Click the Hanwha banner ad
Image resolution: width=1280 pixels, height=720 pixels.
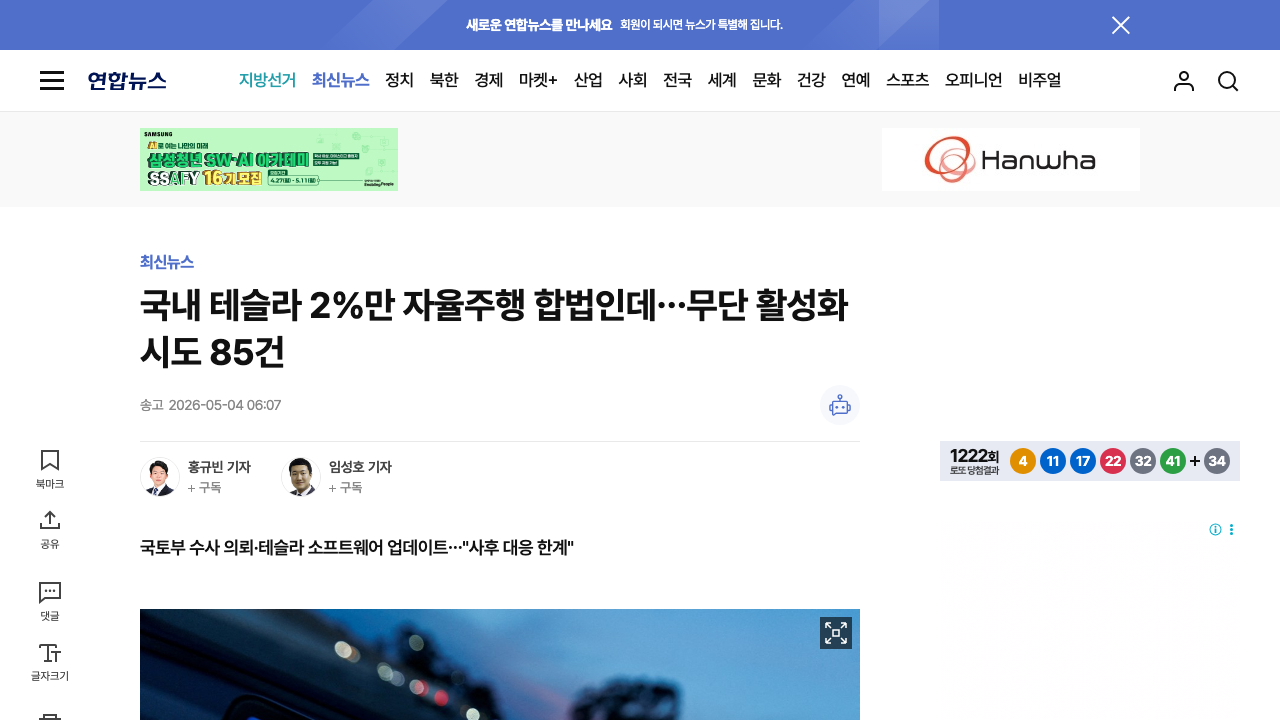pyautogui.click(x=1011, y=159)
